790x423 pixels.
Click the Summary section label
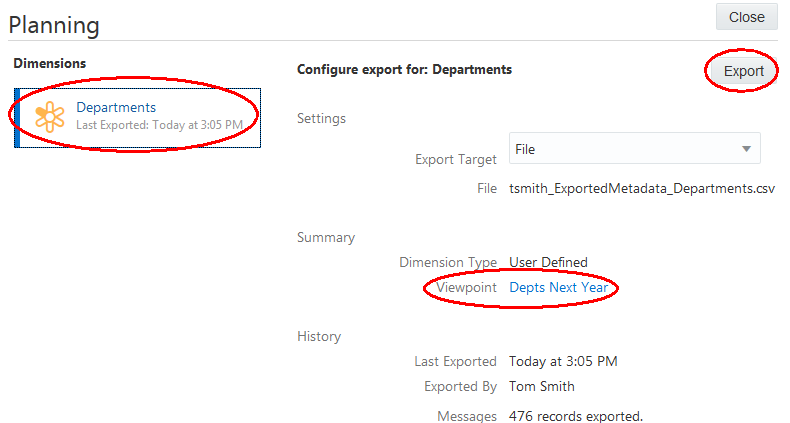[x=325, y=238]
